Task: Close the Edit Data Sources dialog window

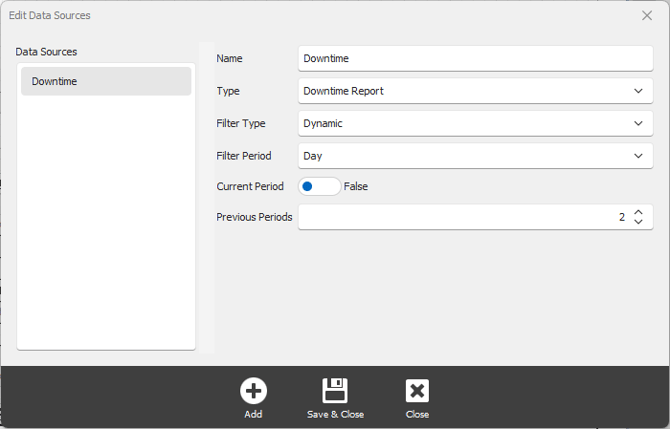Action: [x=647, y=16]
